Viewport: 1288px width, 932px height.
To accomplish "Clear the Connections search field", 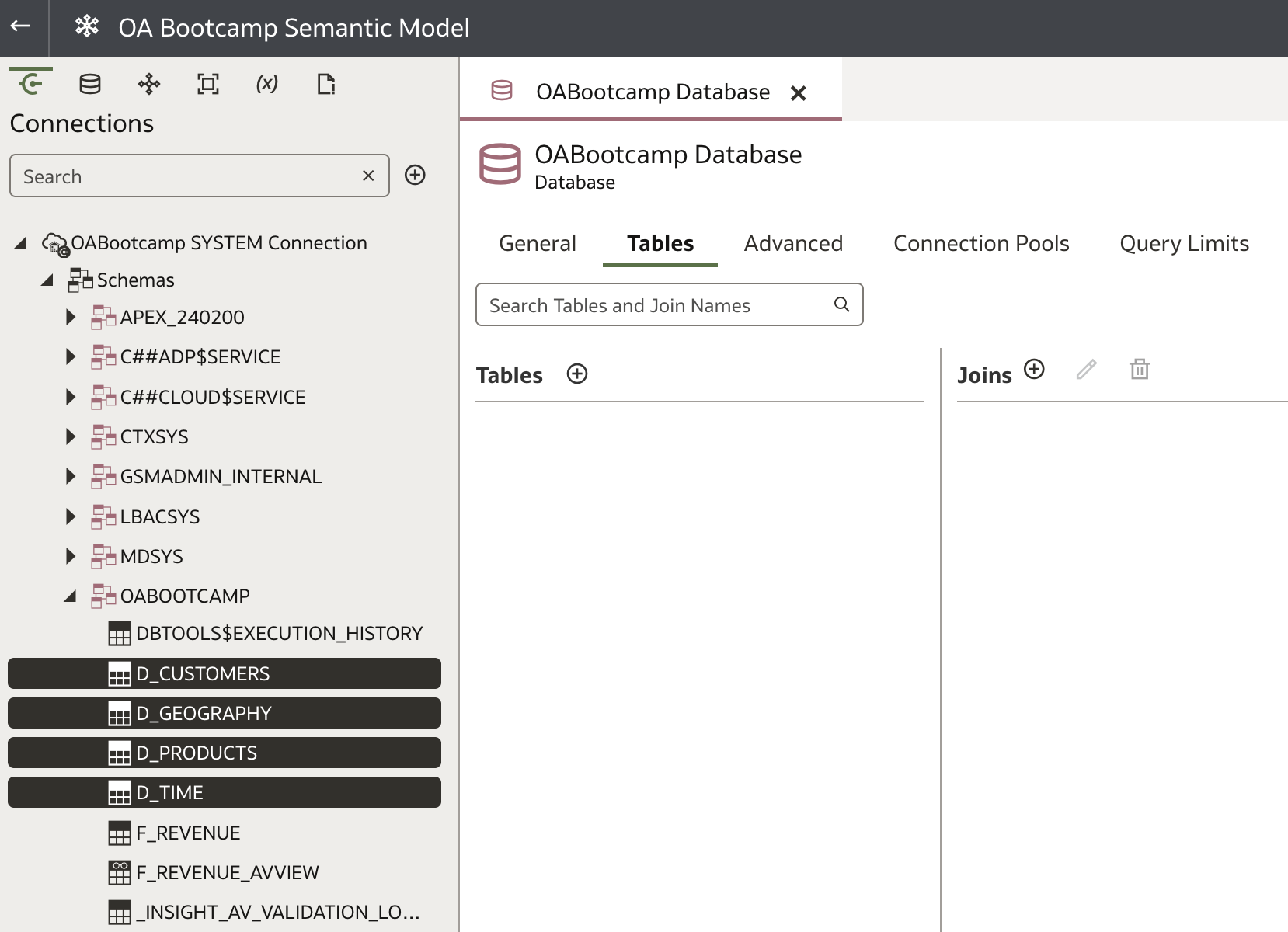I will coord(368,176).
